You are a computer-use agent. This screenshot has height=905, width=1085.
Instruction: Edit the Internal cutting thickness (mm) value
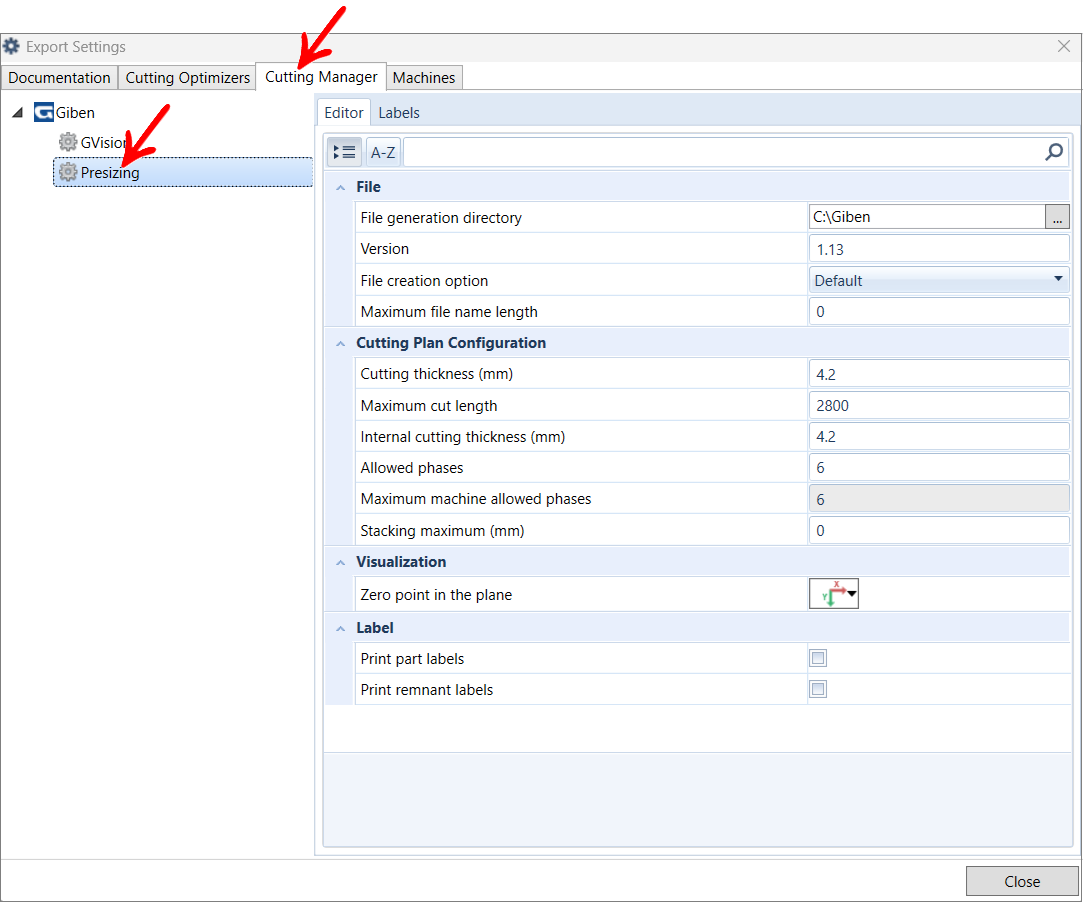click(x=939, y=437)
